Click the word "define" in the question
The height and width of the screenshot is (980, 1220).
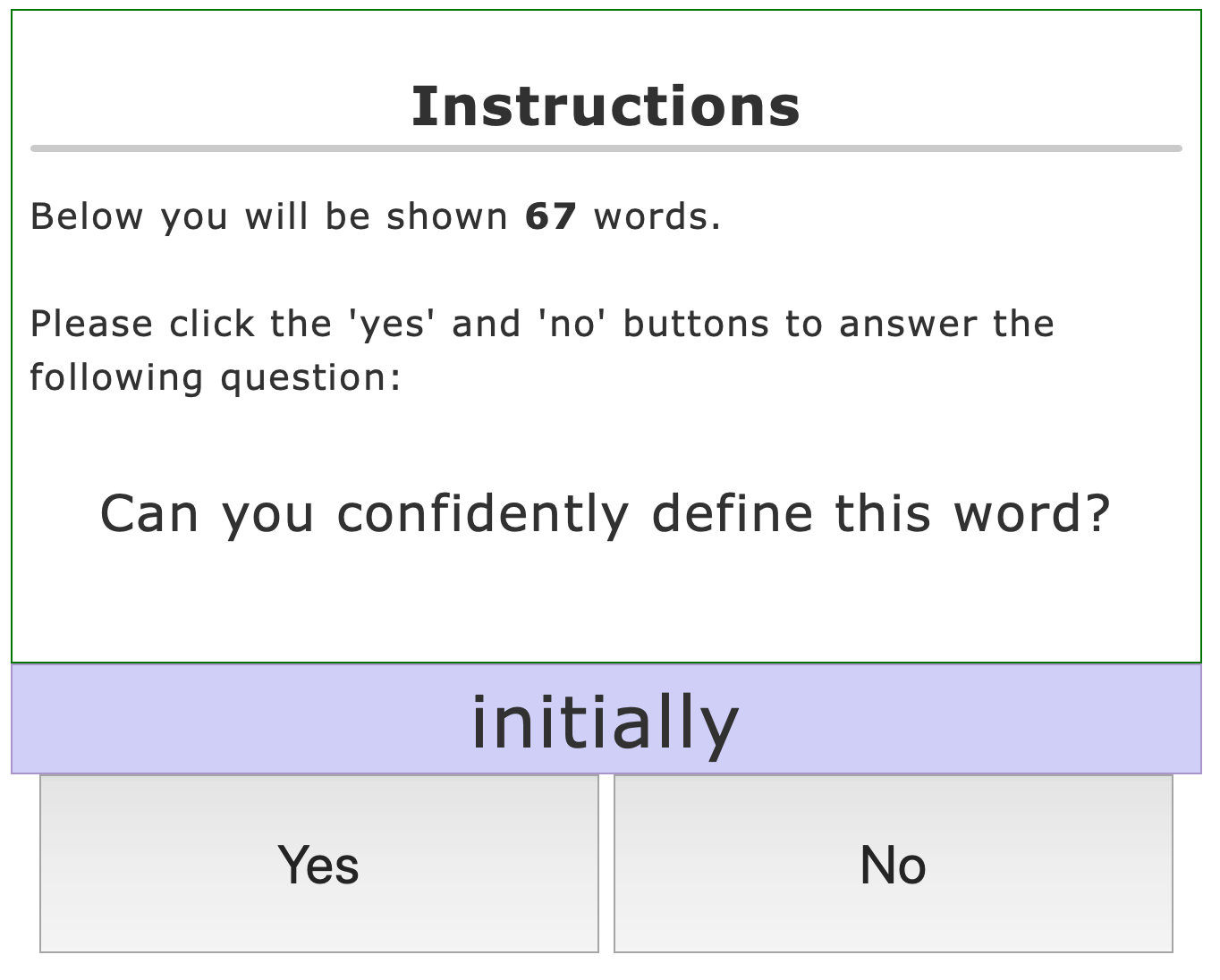[733, 514]
